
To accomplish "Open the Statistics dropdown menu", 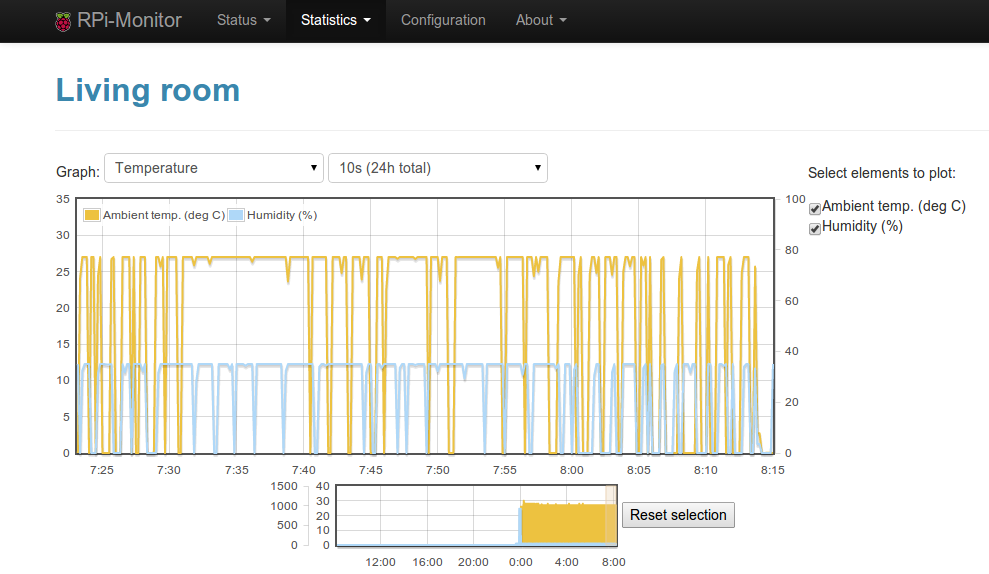I will pyautogui.click(x=336, y=20).
